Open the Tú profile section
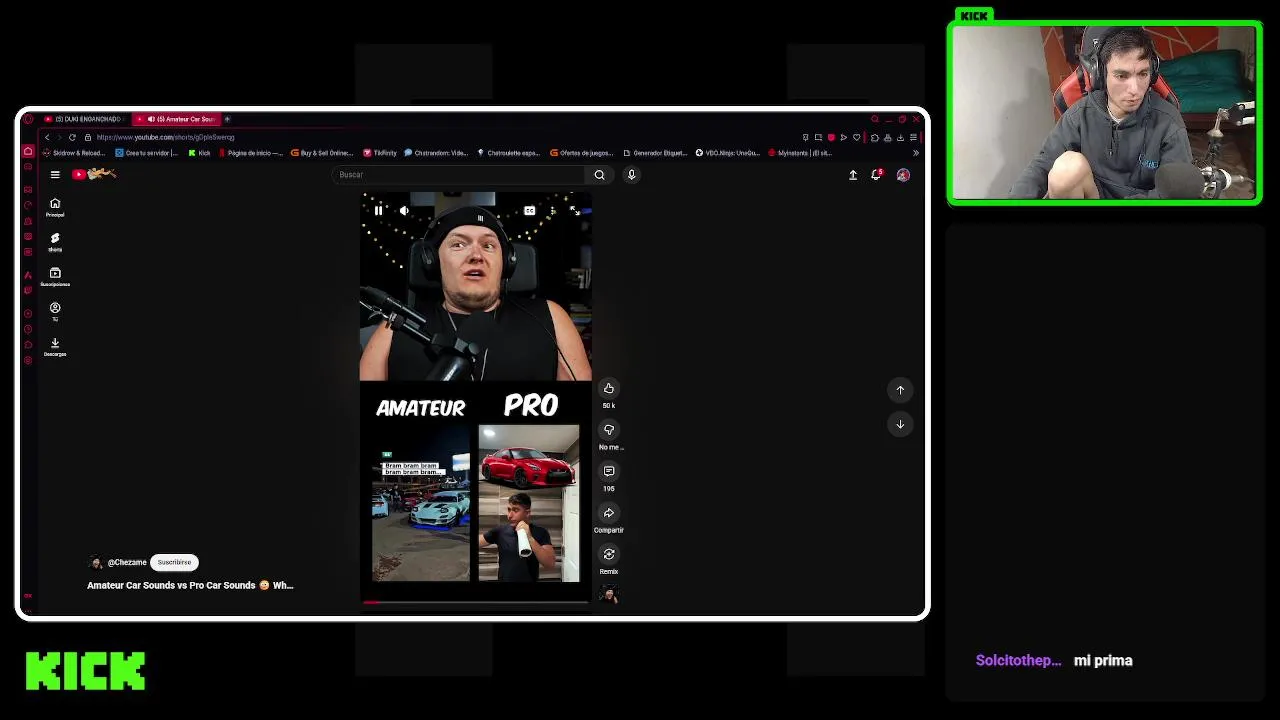Viewport: 1280px width, 720px height. [x=55, y=311]
